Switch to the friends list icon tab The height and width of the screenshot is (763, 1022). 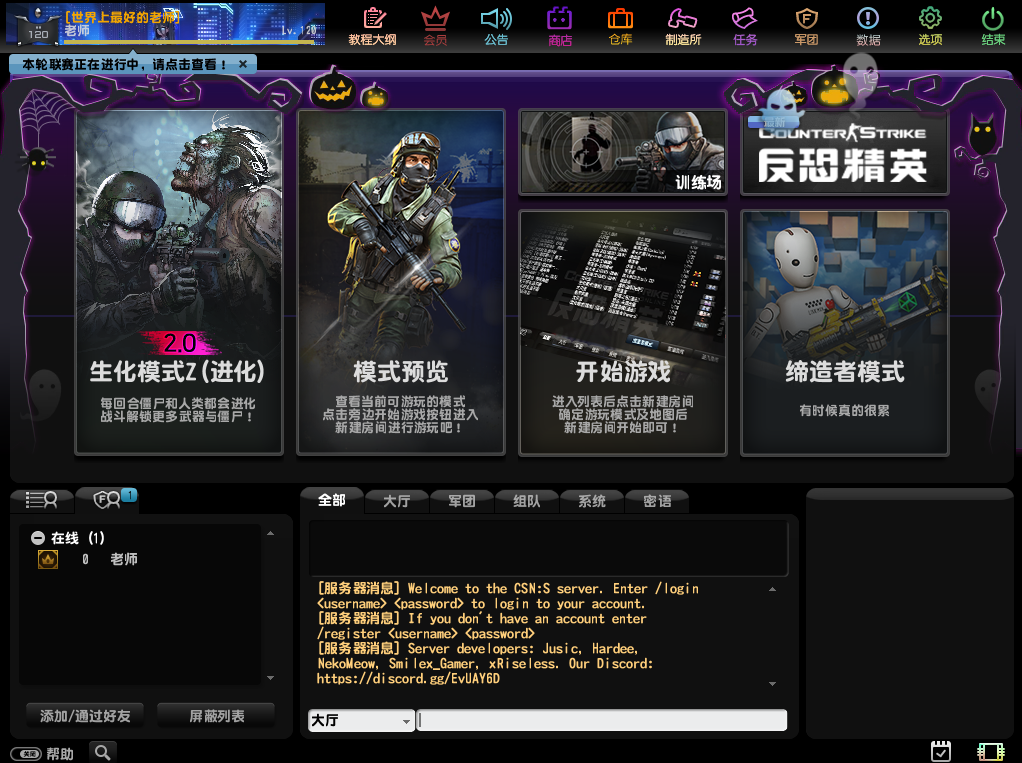[42, 500]
